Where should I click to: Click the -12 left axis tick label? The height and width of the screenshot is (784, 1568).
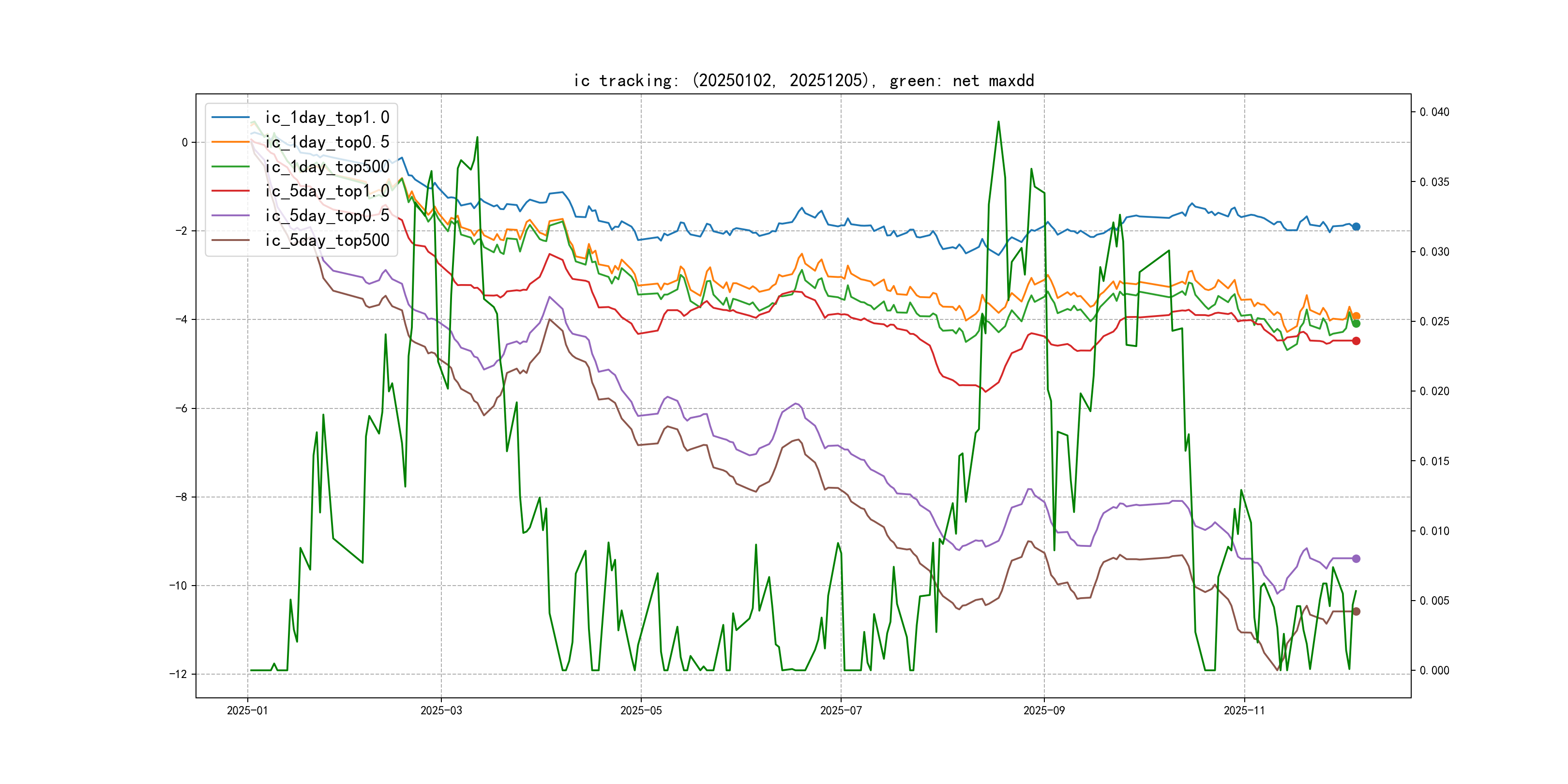tap(179, 674)
